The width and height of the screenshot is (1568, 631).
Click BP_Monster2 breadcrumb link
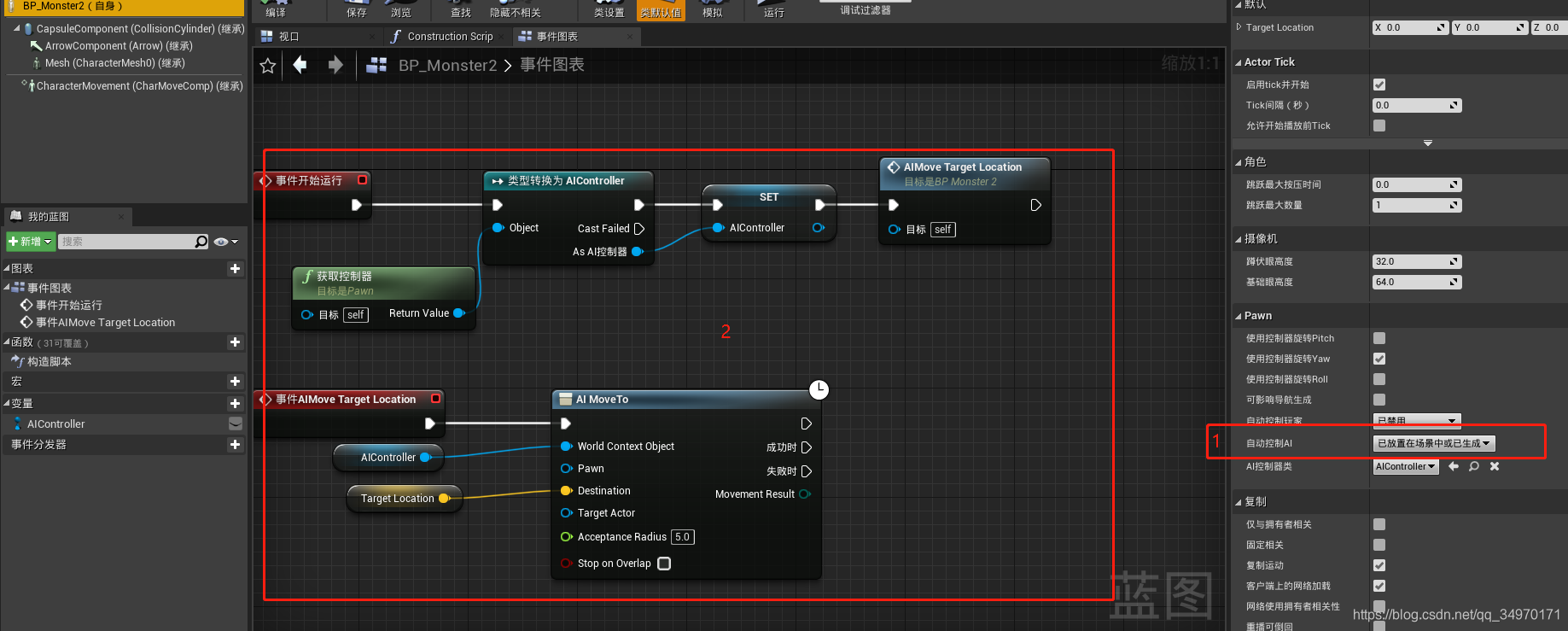[447, 66]
